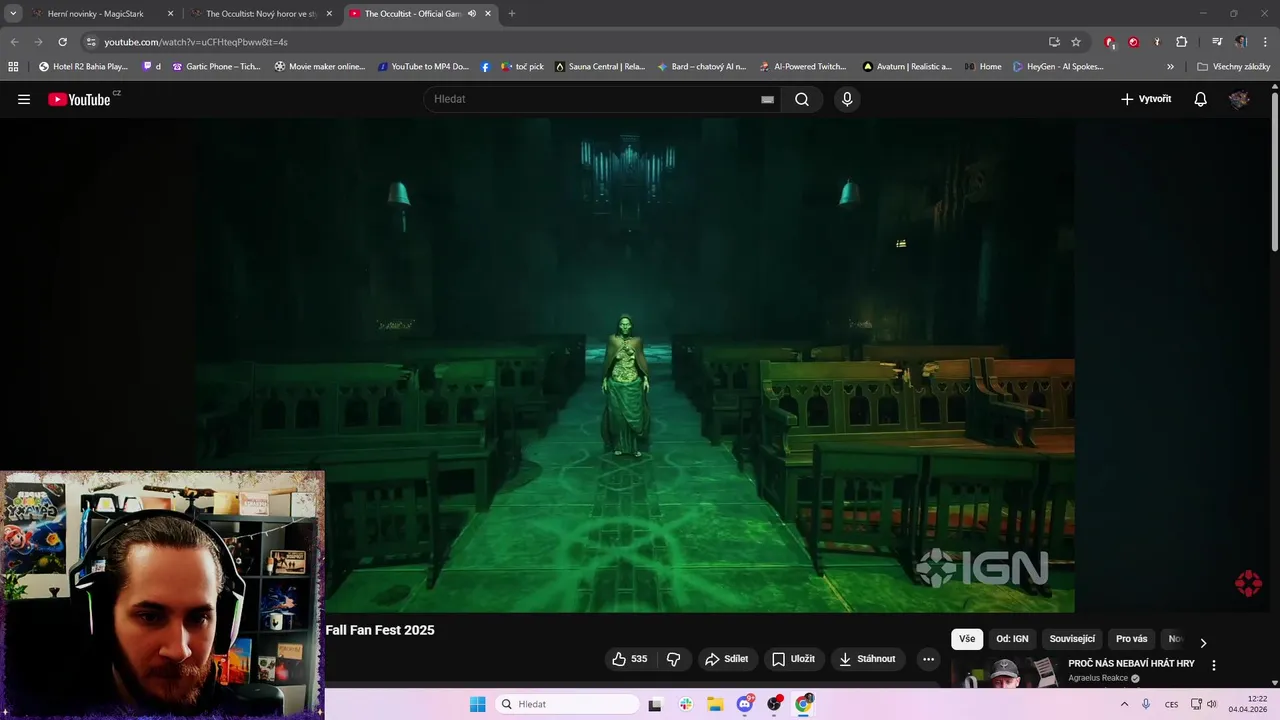
Task: Switch to The Occultist: Nový horor tab
Action: pos(263,14)
